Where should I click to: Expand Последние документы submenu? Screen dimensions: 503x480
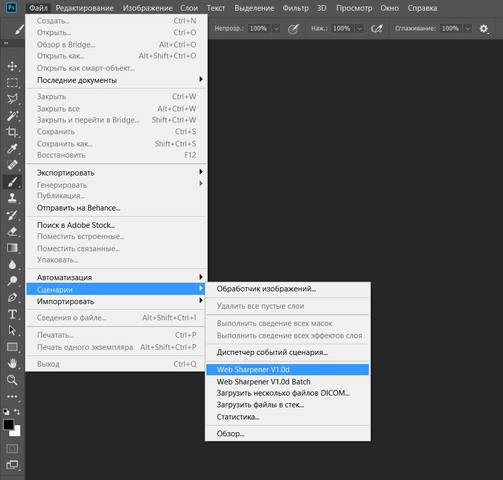116,80
